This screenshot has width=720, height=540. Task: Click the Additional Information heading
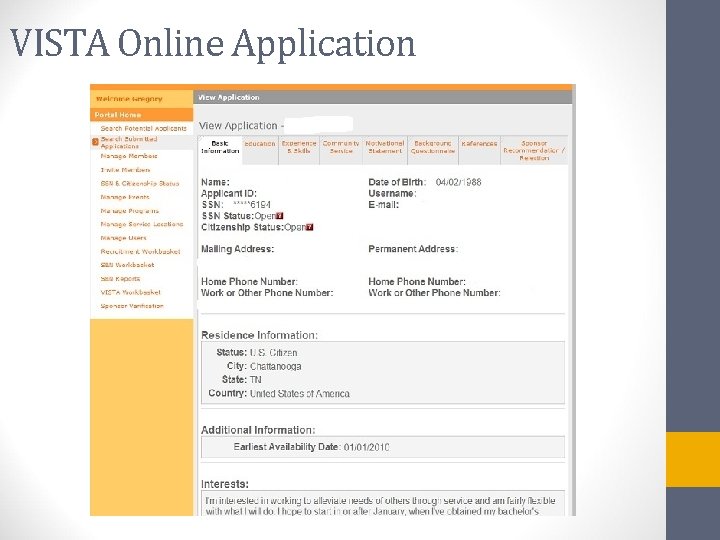pos(258,430)
